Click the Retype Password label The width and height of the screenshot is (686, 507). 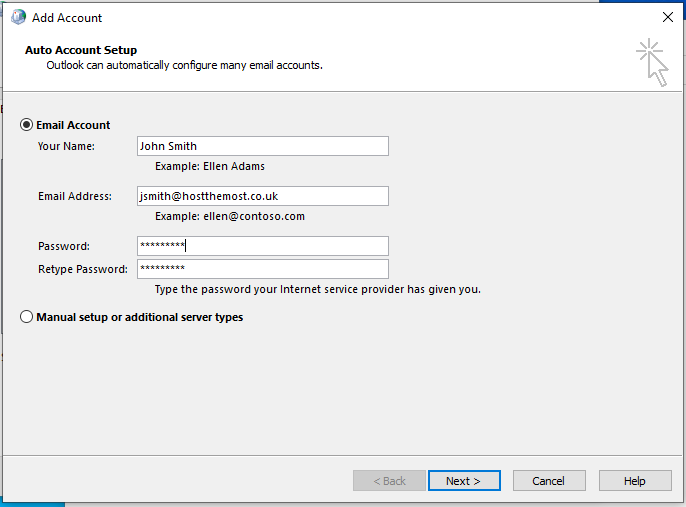[x=83, y=269]
